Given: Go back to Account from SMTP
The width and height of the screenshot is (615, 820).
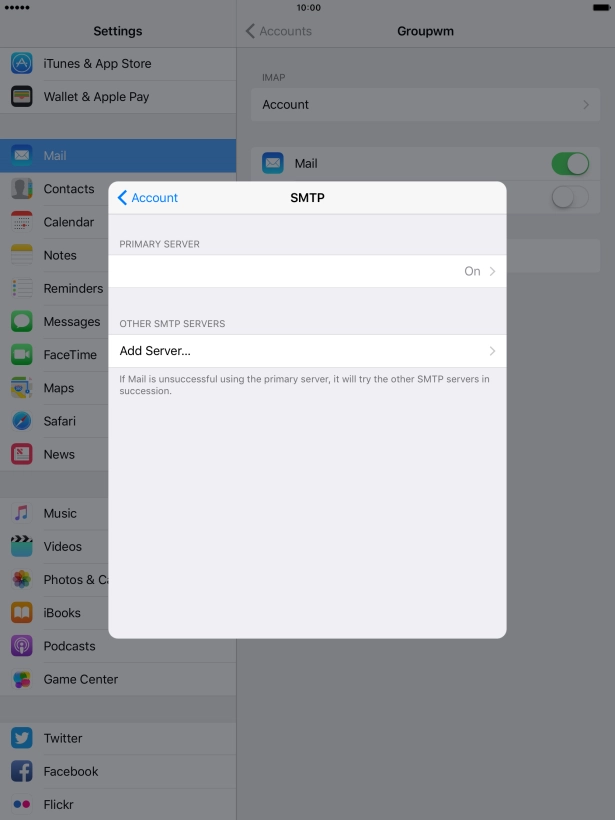Looking at the screenshot, I should 147,198.
